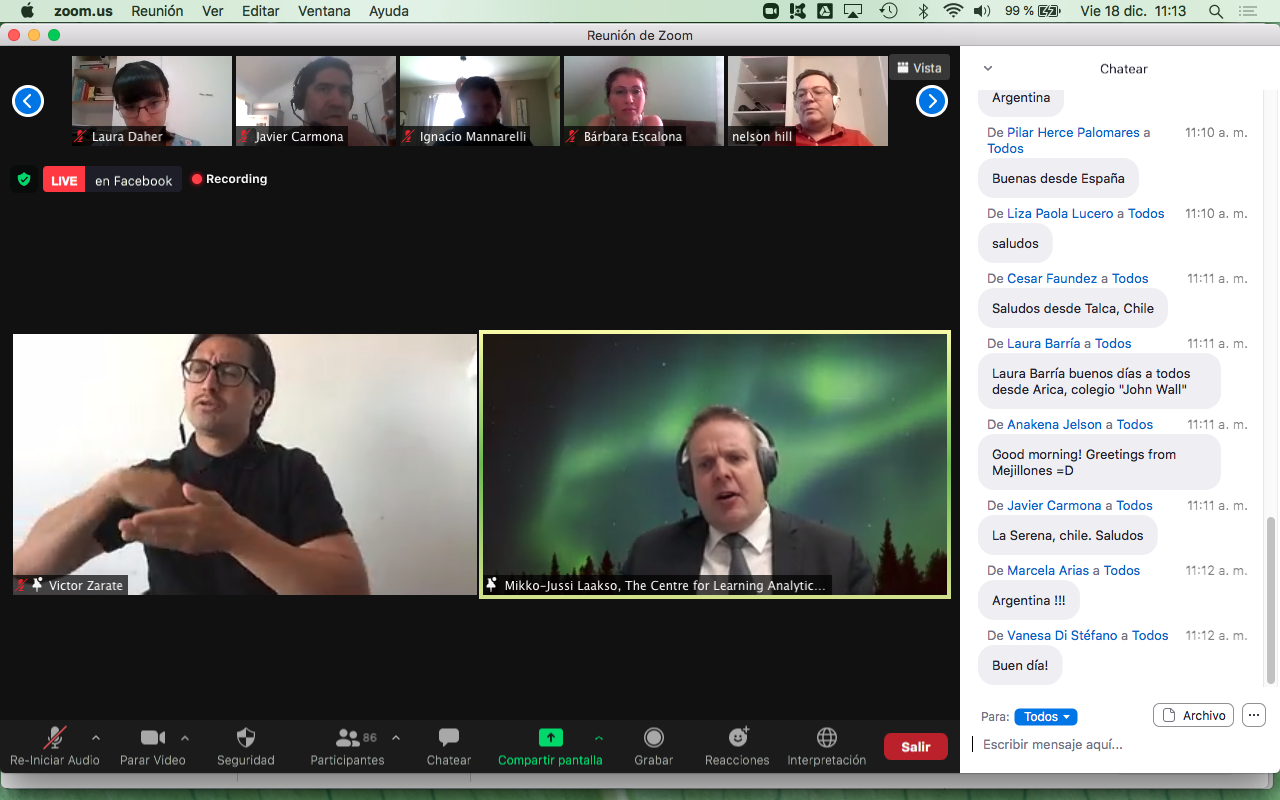The image size is (1280, 800).
Task: Open the Ventana menu
Action: [x=324, y=11]
